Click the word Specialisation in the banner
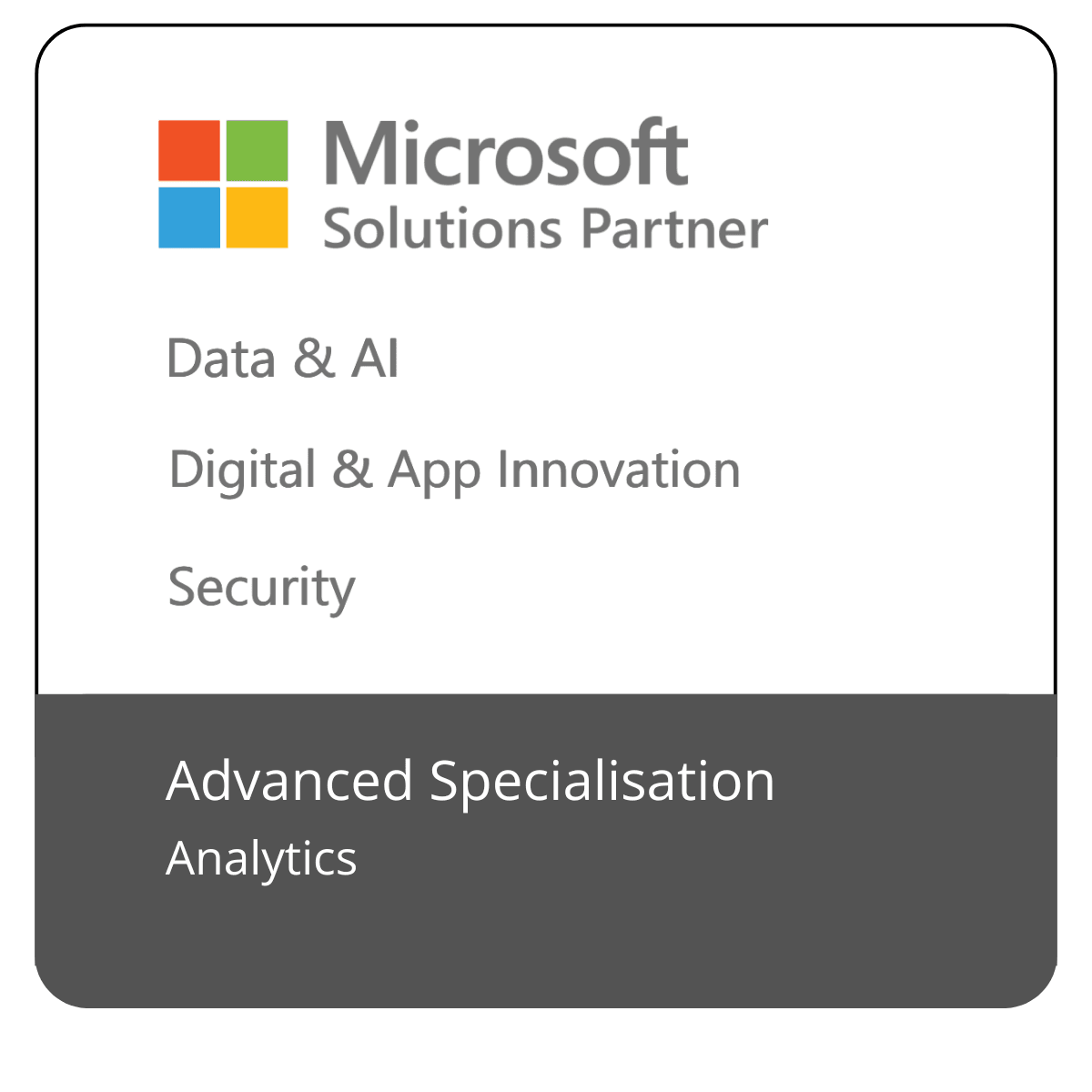This screenshot has height=1092, width=1092. tap(602, 781)
